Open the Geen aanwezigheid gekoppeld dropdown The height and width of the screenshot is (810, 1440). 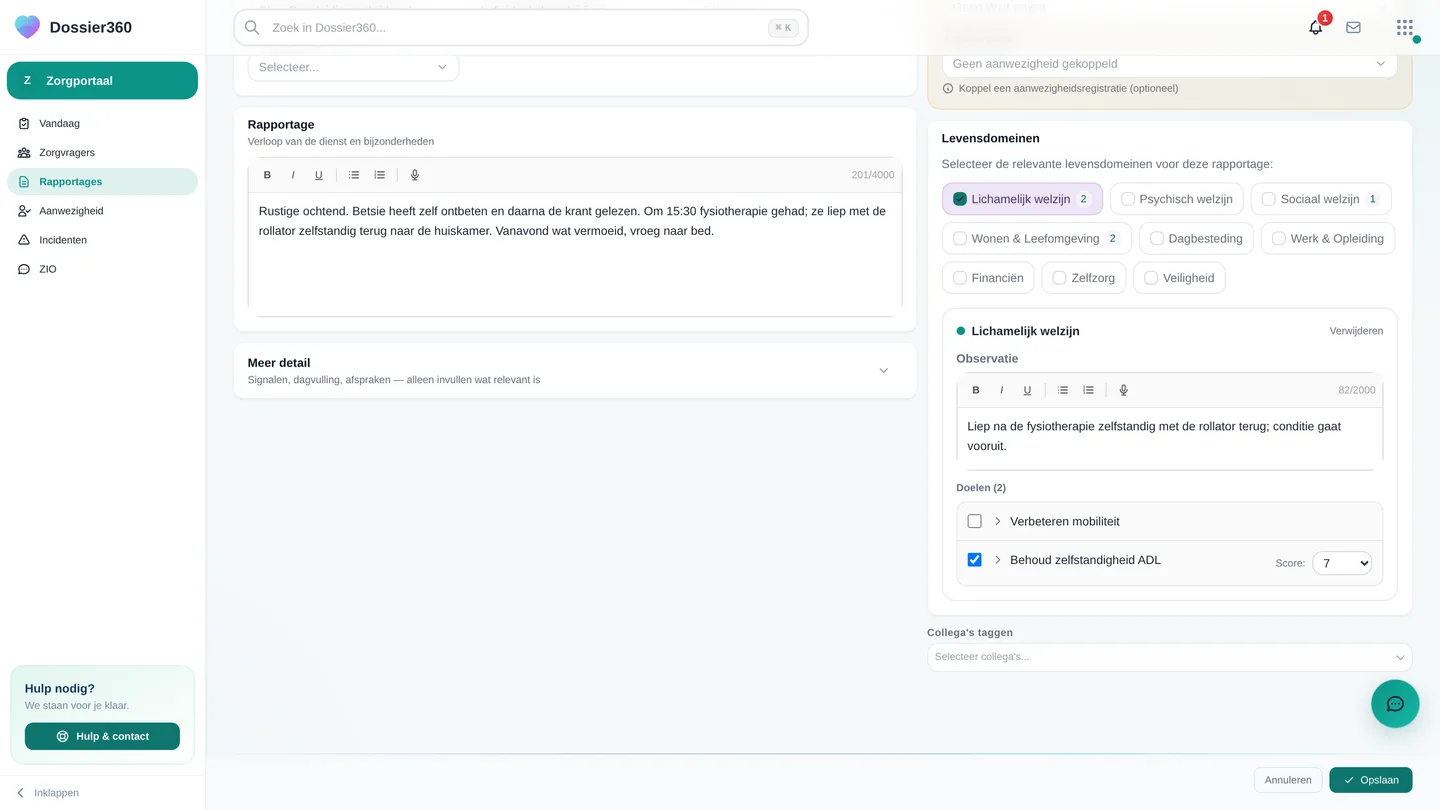tap(1169, 63)
